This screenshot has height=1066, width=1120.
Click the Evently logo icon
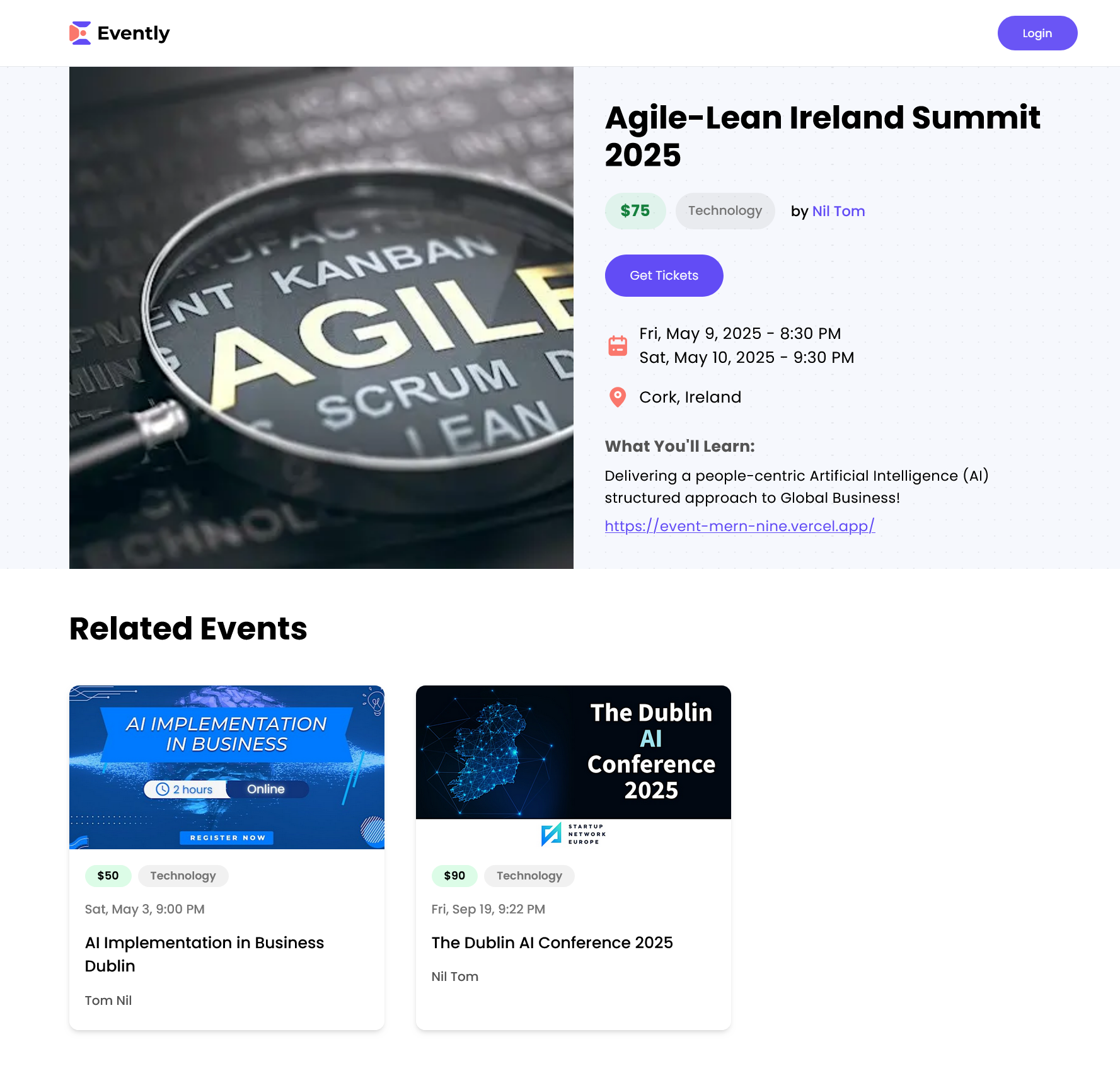[x=80, y=33]
